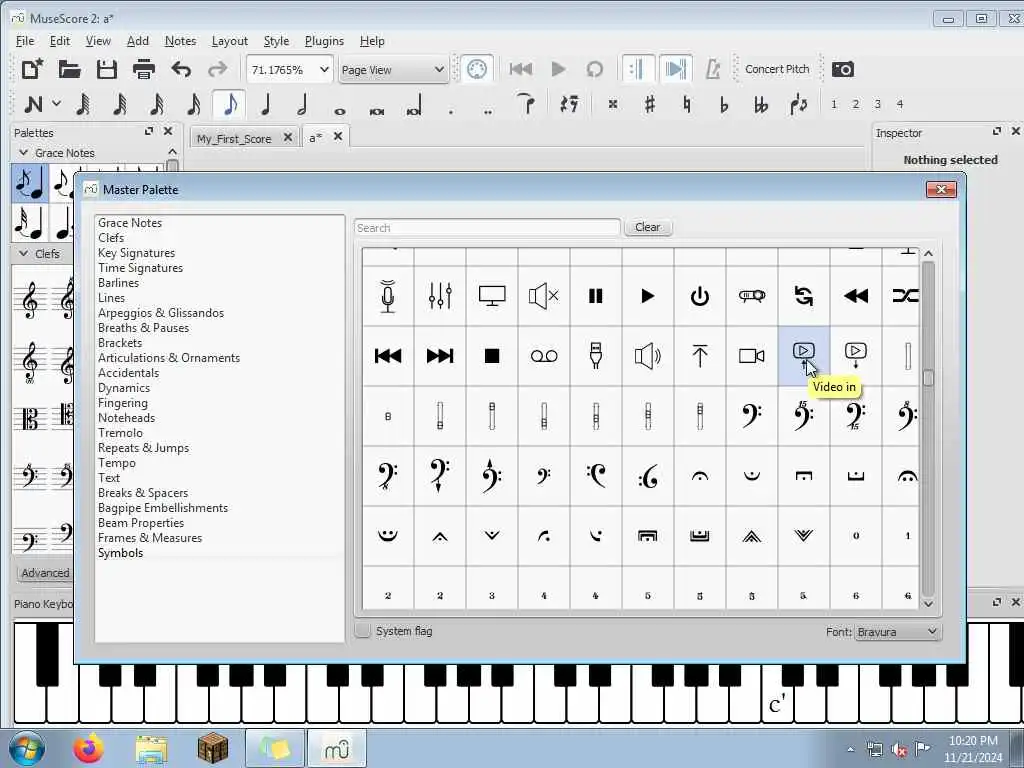Collapse the Clefs palette

[x=24, y=253]
